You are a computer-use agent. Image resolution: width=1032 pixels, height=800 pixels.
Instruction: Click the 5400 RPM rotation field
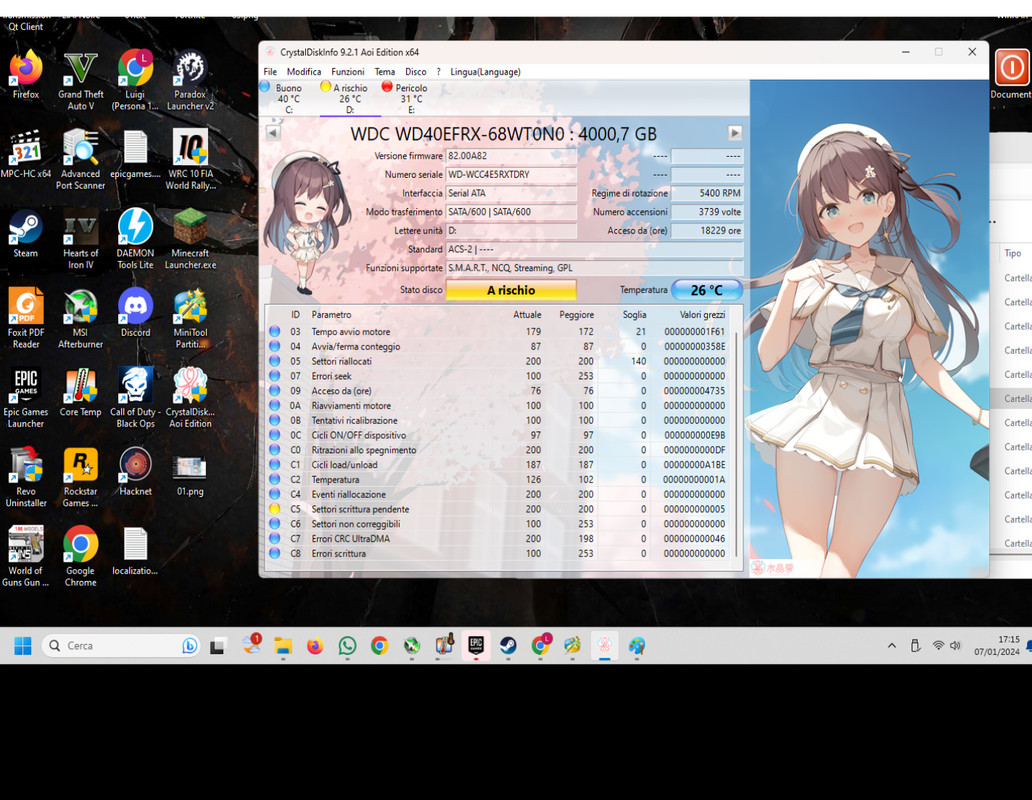pos(707,193)
